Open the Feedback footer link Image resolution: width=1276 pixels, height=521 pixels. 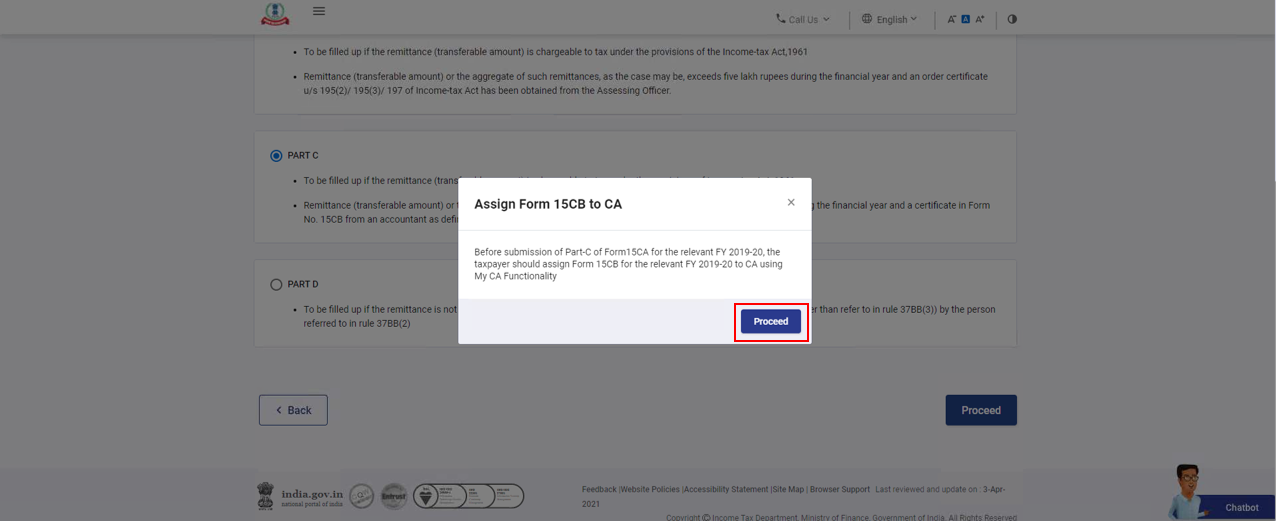tap(599, 490)
